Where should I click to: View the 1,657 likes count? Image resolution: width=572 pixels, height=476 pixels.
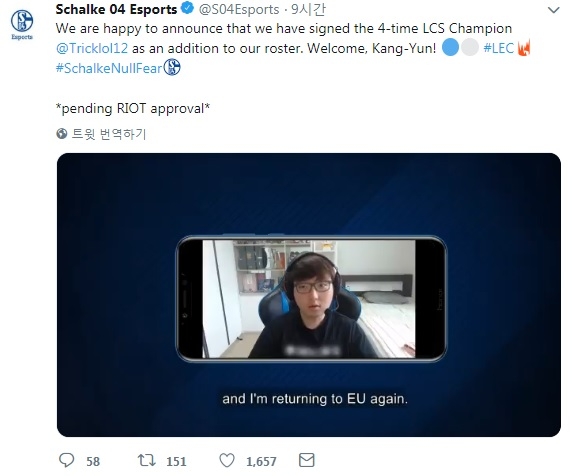[261, 461]
